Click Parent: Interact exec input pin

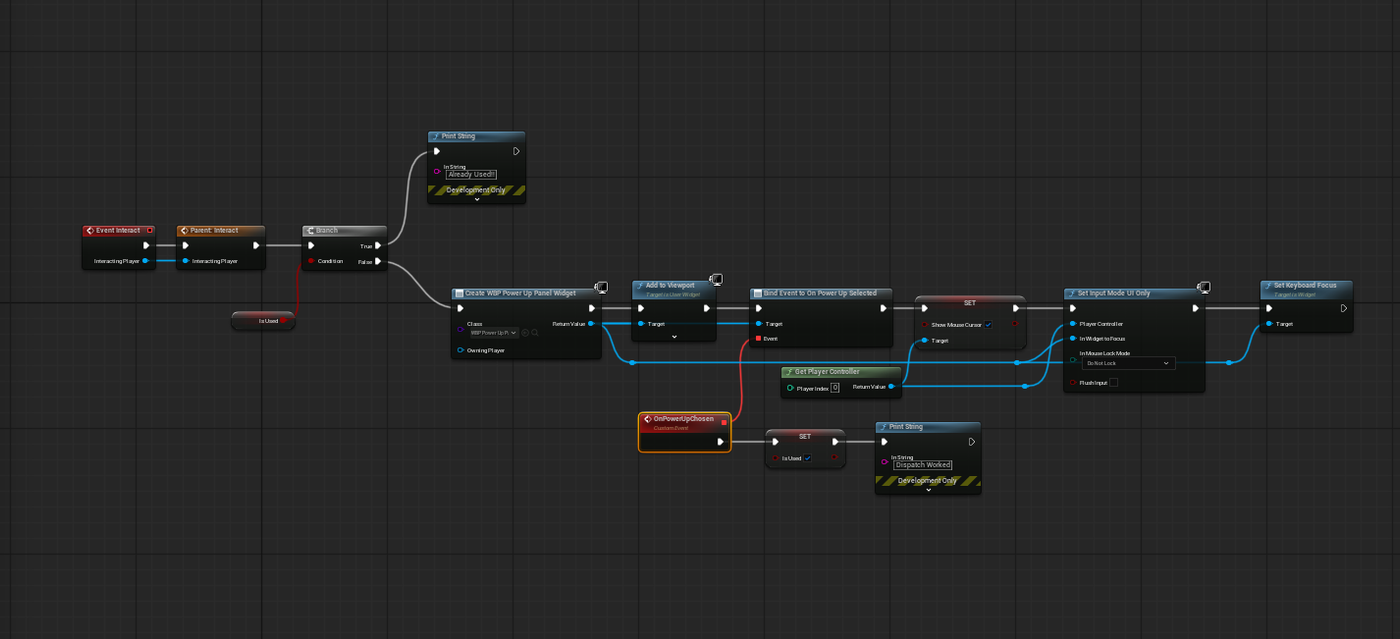(x=186, y=245)
